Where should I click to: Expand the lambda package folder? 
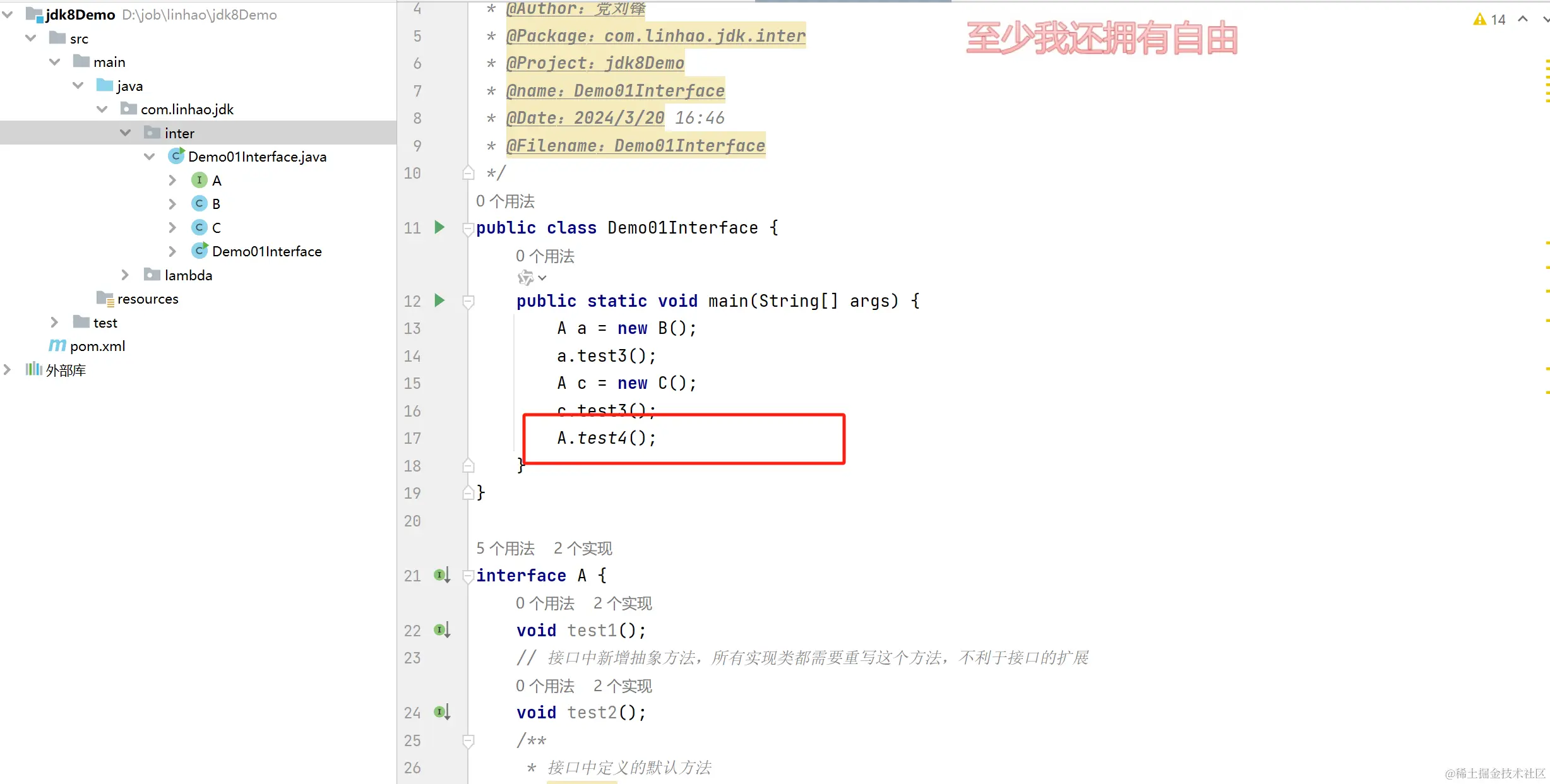pos(125,275)
